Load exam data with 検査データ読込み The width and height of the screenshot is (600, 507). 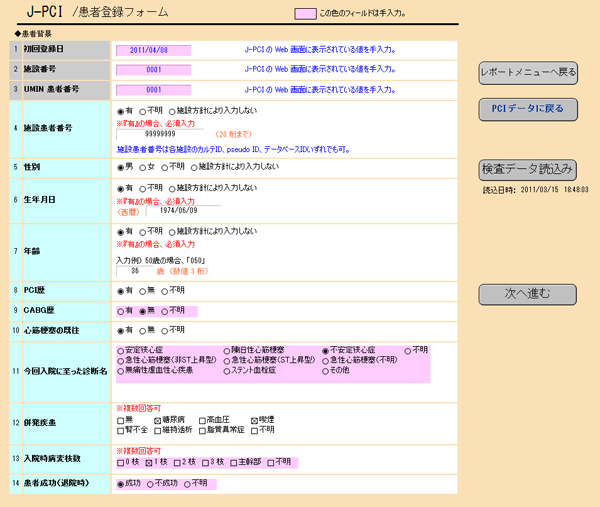(x=527, y=170)
